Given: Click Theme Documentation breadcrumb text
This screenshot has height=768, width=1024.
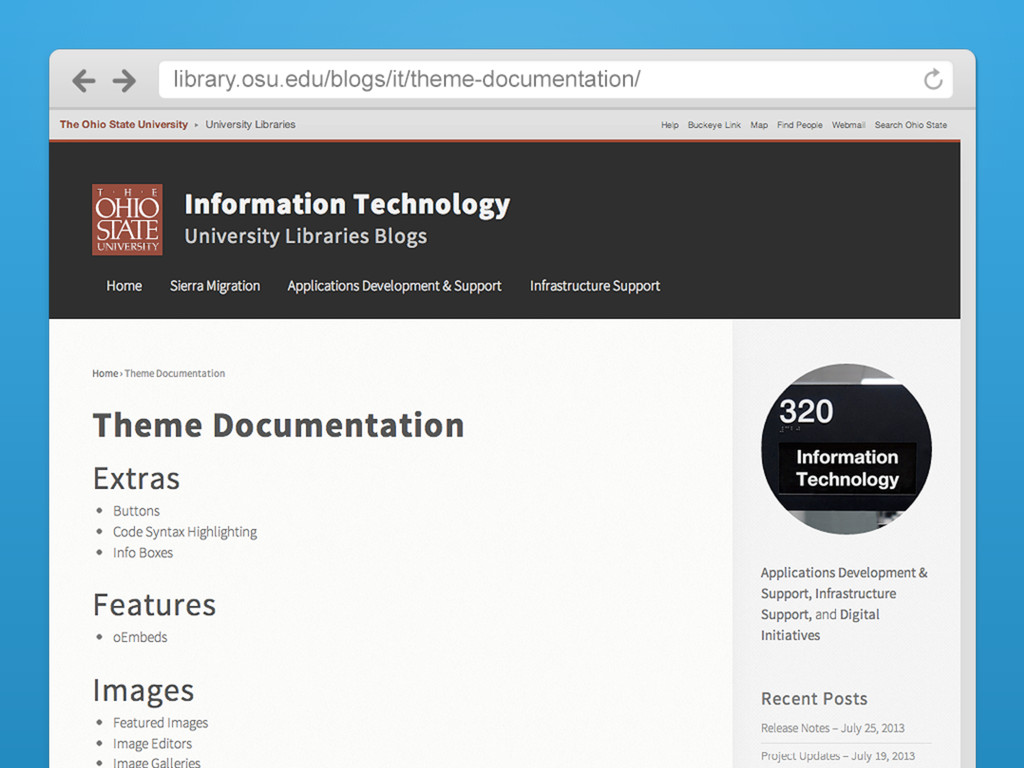Looking at the screenshot, I should (x=174, y=374).
